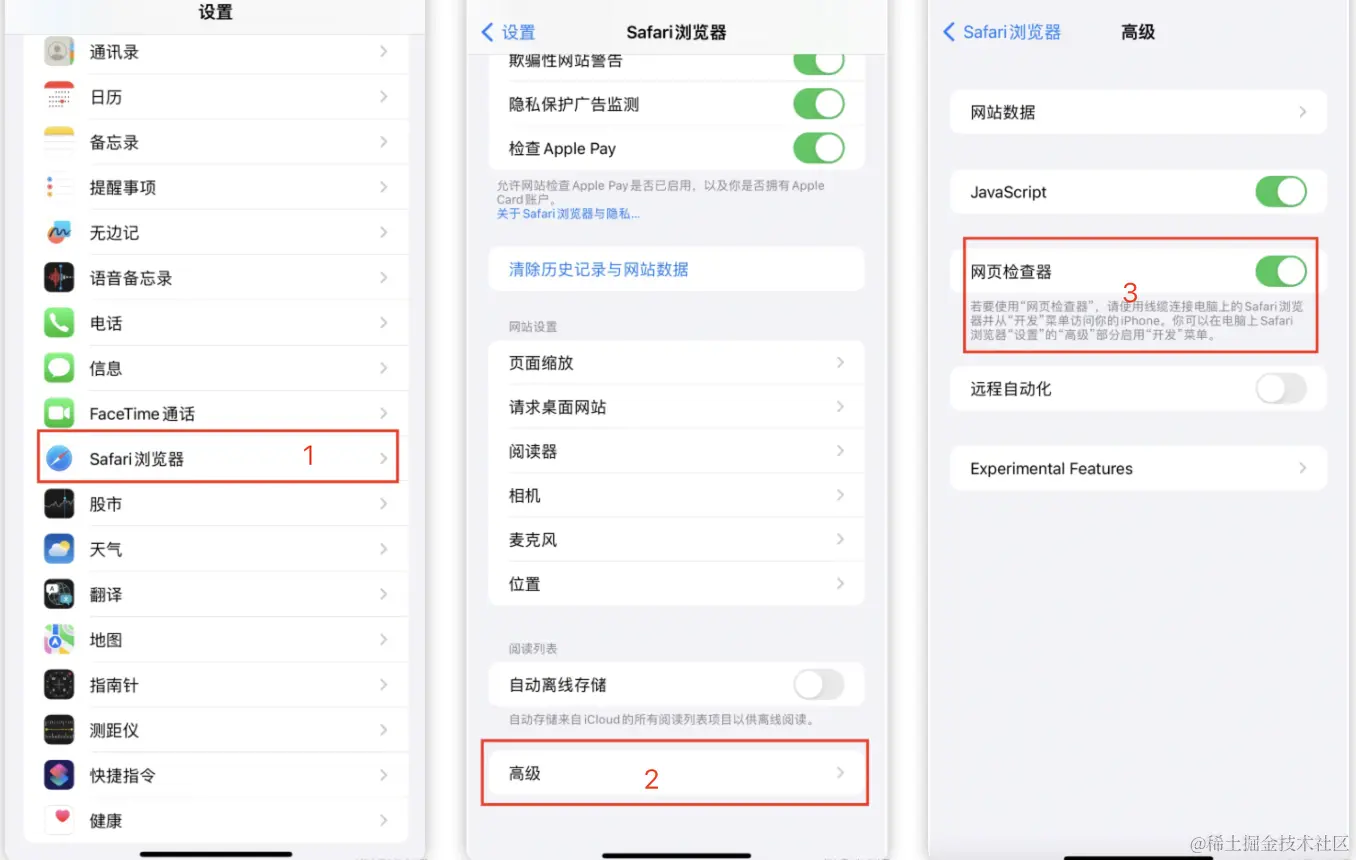Tap the Notes (备忘录) icon
Screen dimensions: 1356x860
(59, 142)
